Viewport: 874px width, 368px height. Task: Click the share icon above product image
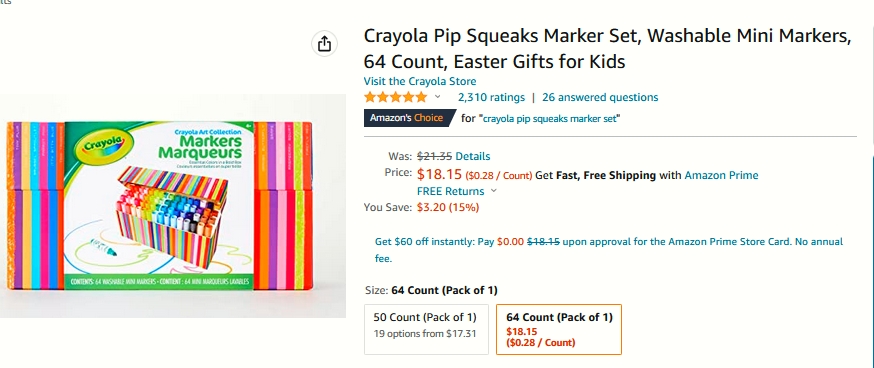324,44
